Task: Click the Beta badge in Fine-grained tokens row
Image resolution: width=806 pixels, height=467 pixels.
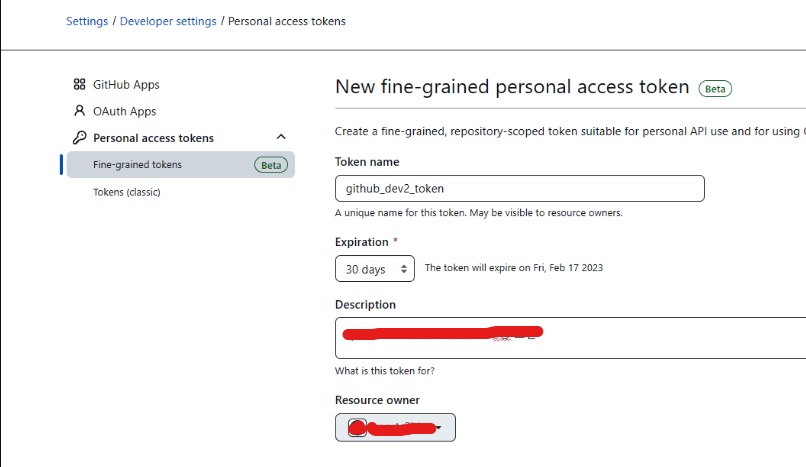Action: [271, 165]
